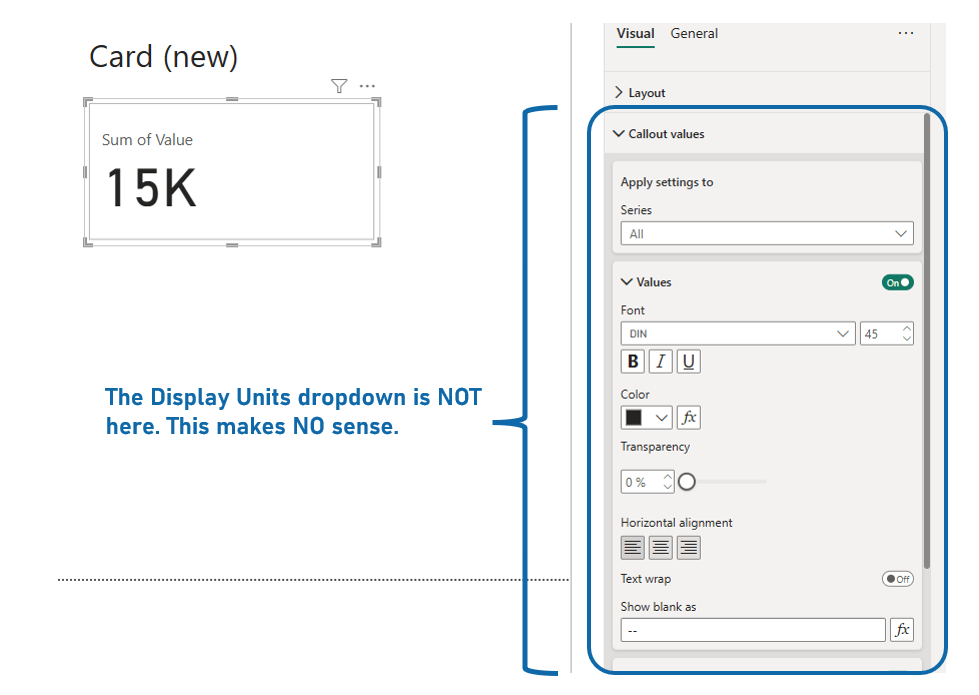Toggle underline for callout values font

(688, 362)
